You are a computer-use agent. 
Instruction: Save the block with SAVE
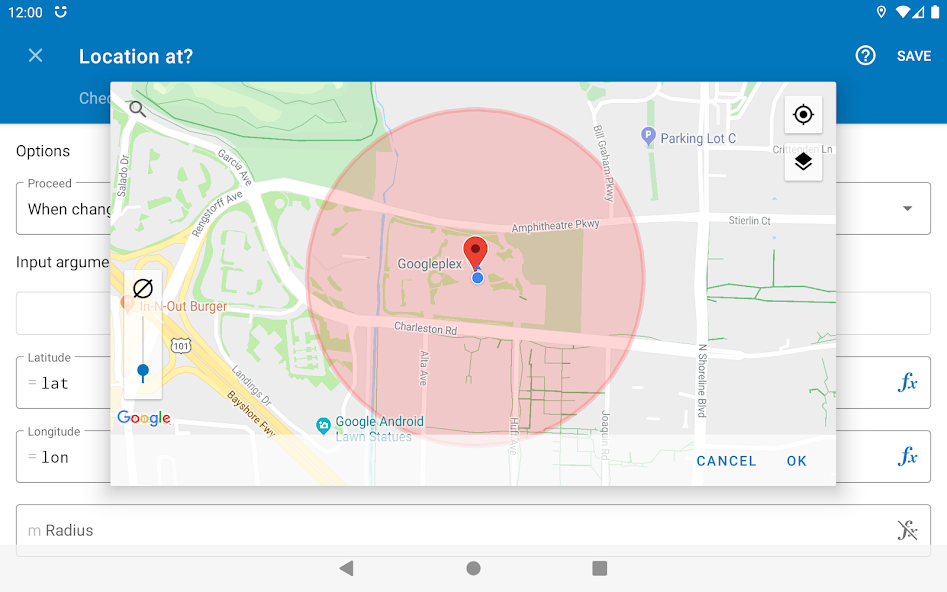[x=914, y=56]
